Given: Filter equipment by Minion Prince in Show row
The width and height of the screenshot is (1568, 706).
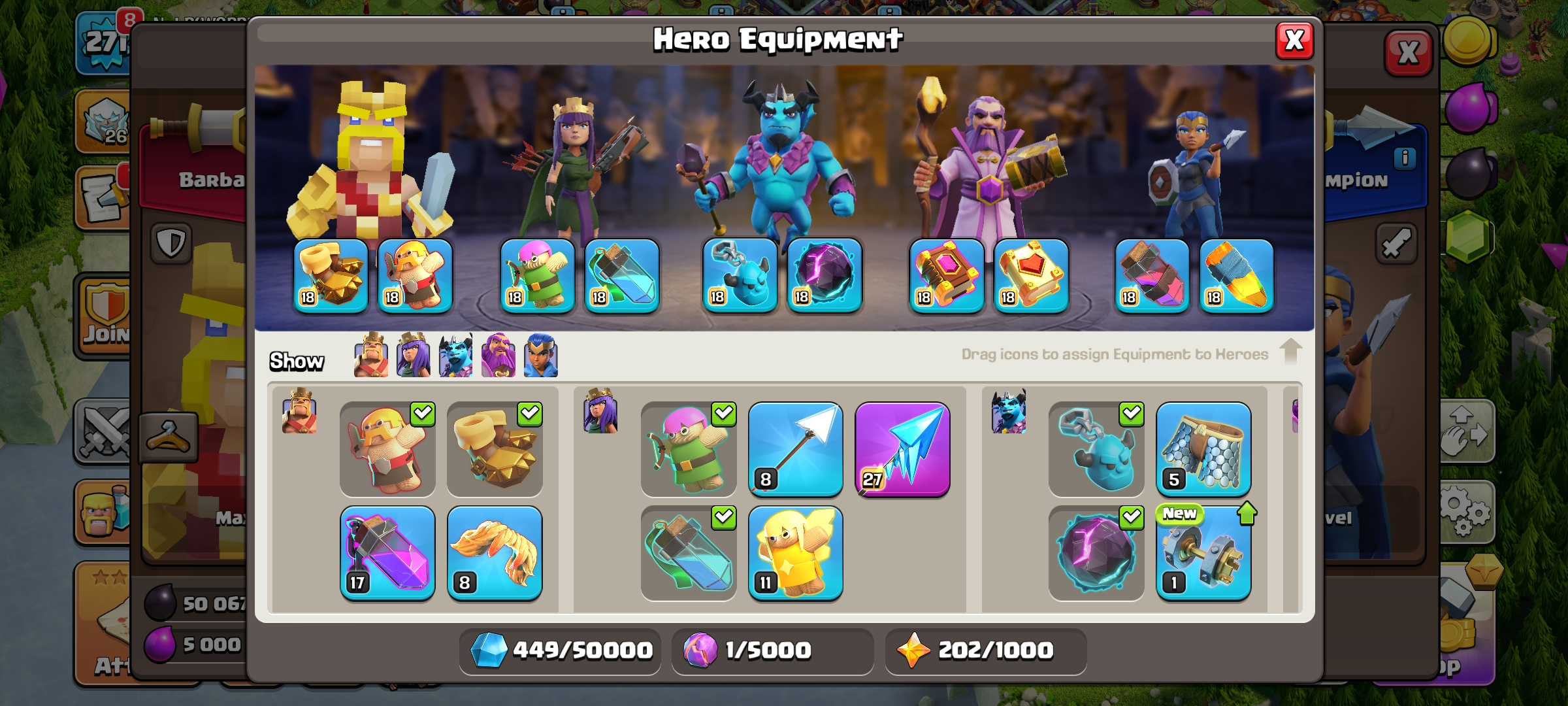Looking at the screenshot, I should tap(456, 356).
